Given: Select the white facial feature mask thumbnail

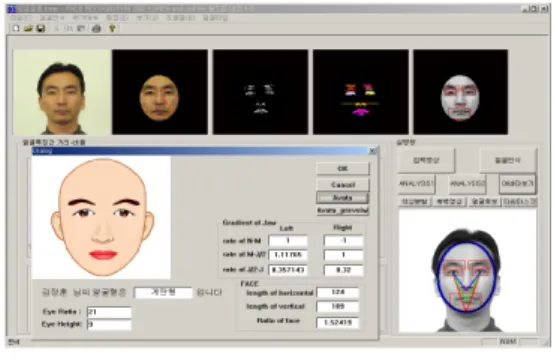Looking at the screenshot, I should (x=260, y=92).
